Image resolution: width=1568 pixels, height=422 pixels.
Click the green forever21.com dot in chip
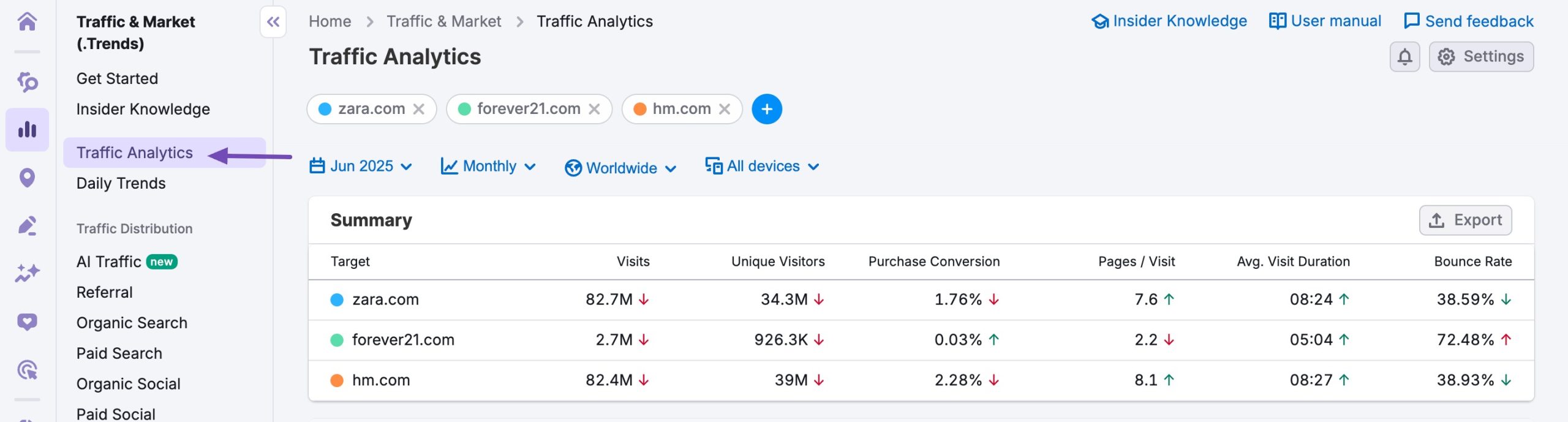tap(464, 109)
